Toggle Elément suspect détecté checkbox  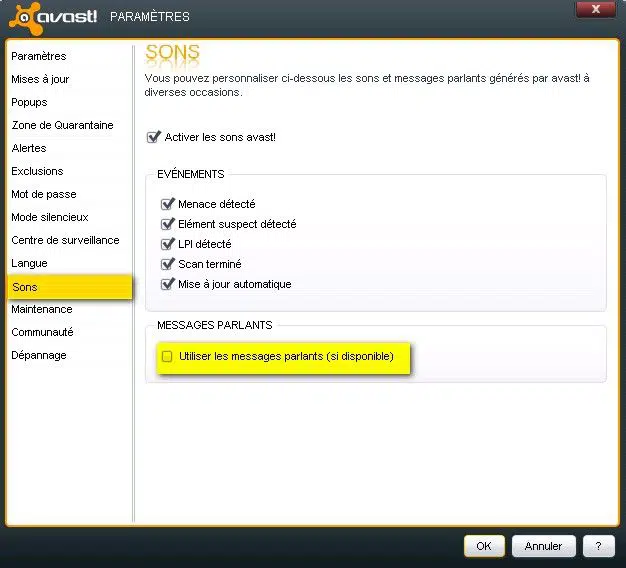(x=167, y=224)
